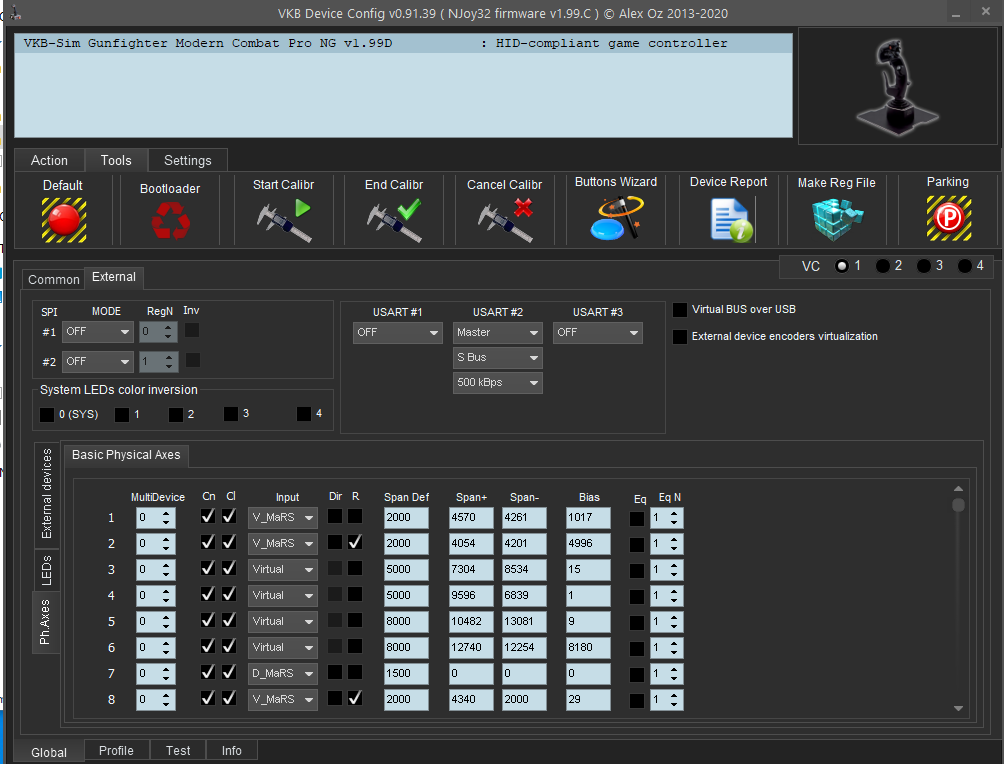
Task: Select VC radio button 2
Action: (x=883, y=266)
